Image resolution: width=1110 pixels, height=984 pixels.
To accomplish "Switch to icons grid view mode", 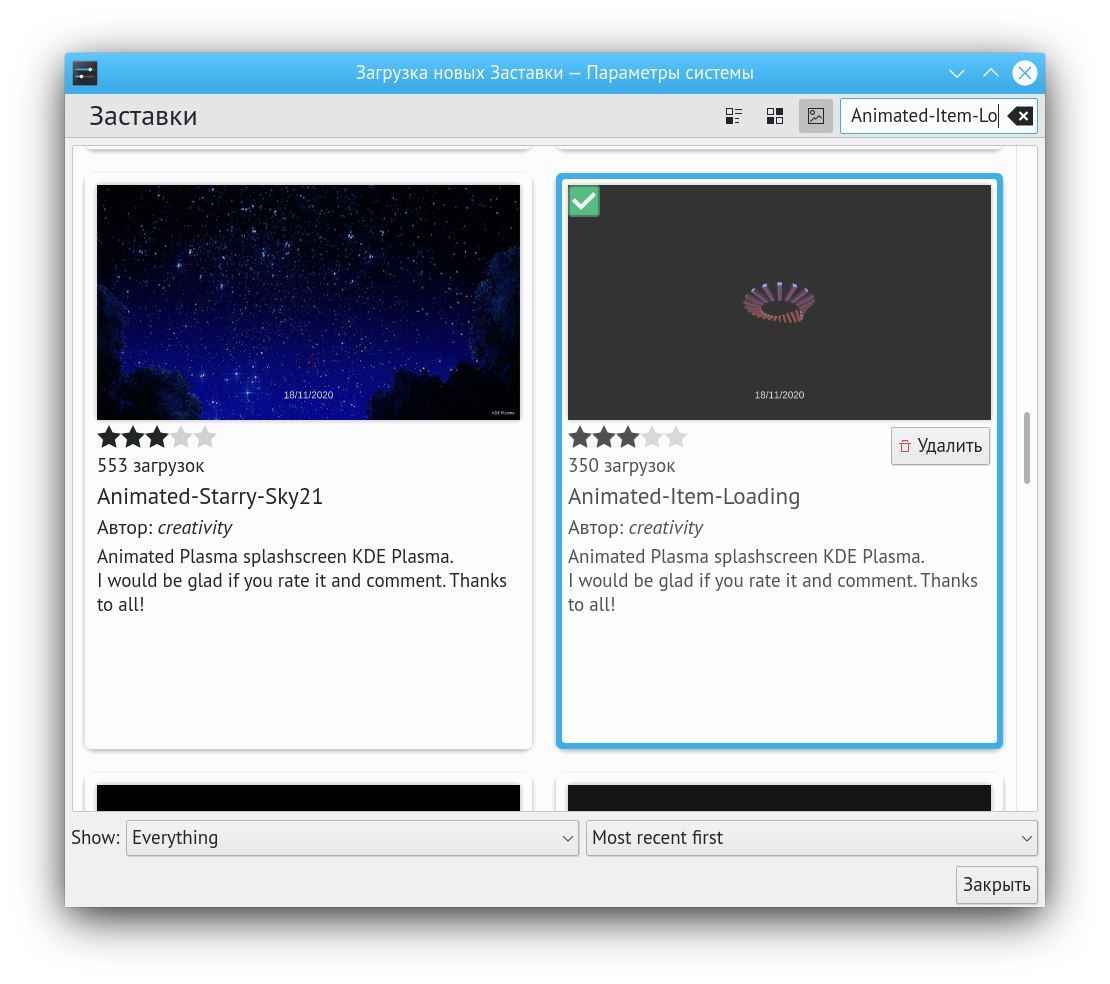I will (774, 116).
